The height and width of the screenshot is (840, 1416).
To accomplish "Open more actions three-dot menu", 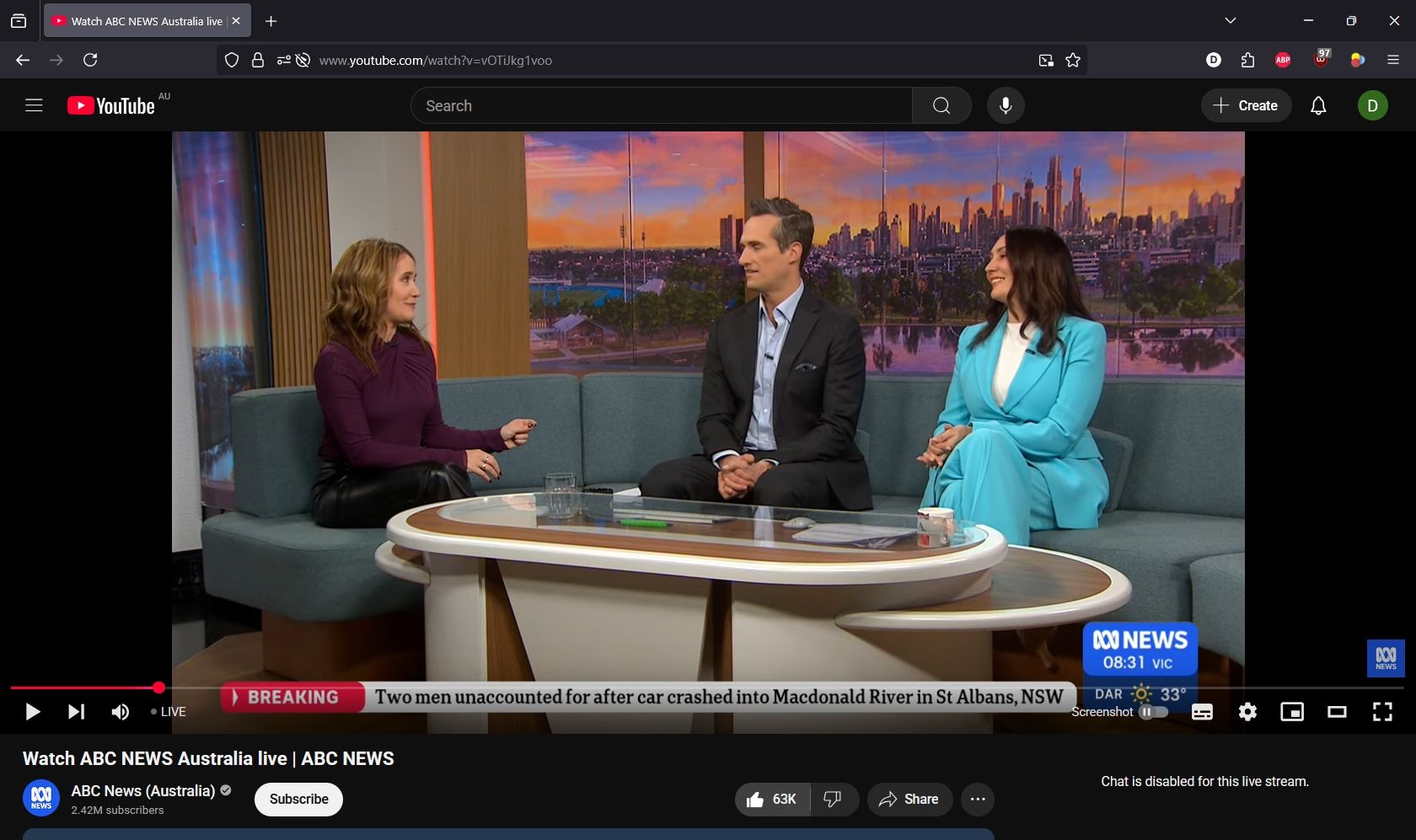I will [x=978, y=800].
